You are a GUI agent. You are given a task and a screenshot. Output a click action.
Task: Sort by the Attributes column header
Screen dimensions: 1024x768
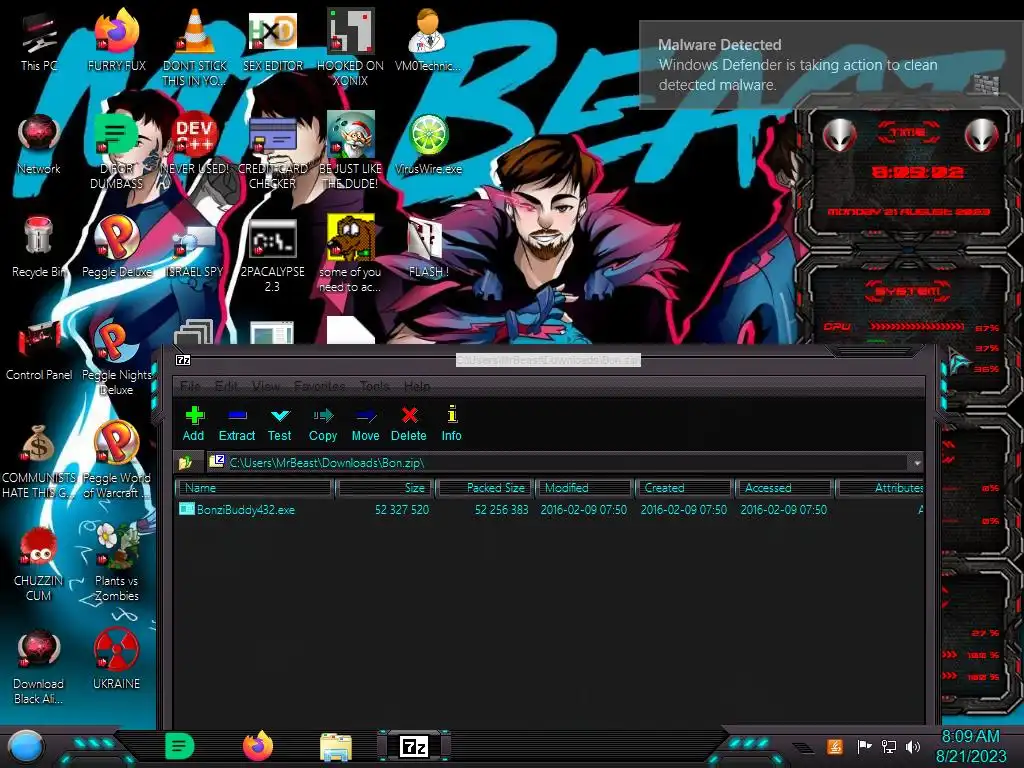[880, 488]
